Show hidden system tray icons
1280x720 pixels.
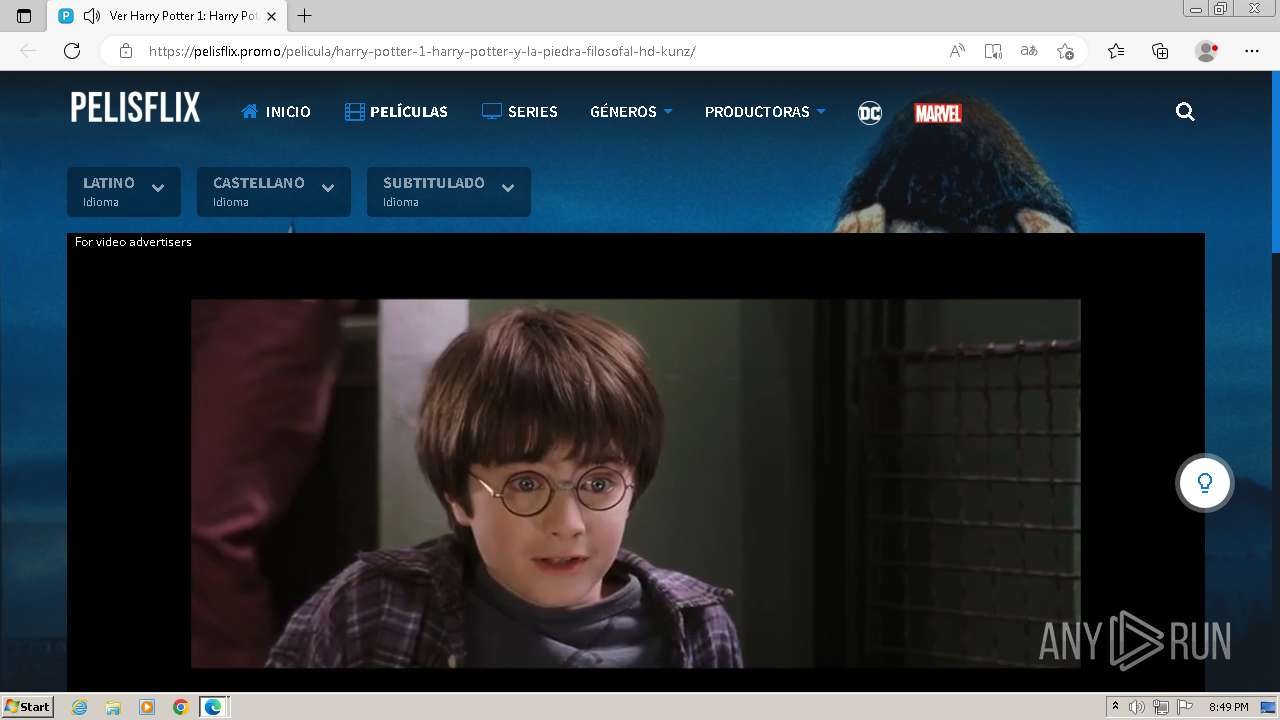[x=1116, y=707]
